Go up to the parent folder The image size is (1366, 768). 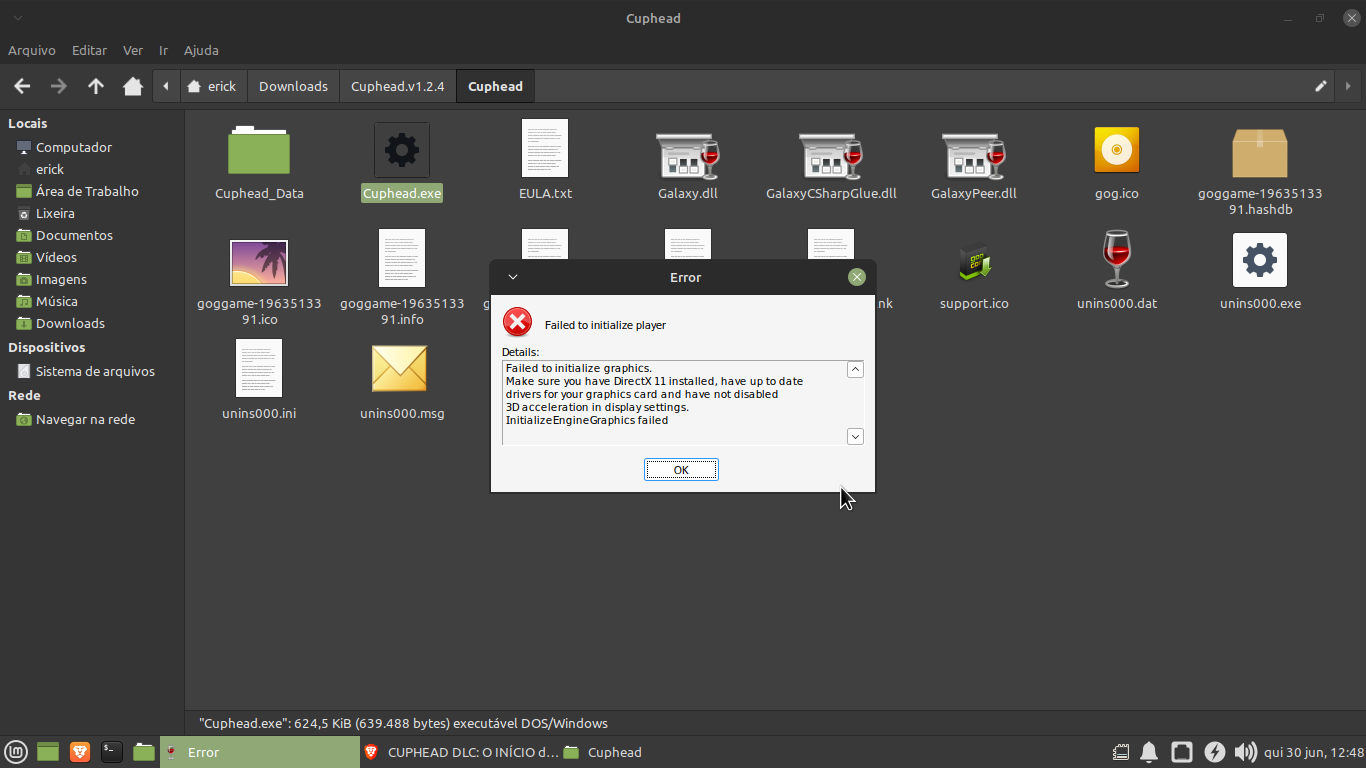[96, 86]
